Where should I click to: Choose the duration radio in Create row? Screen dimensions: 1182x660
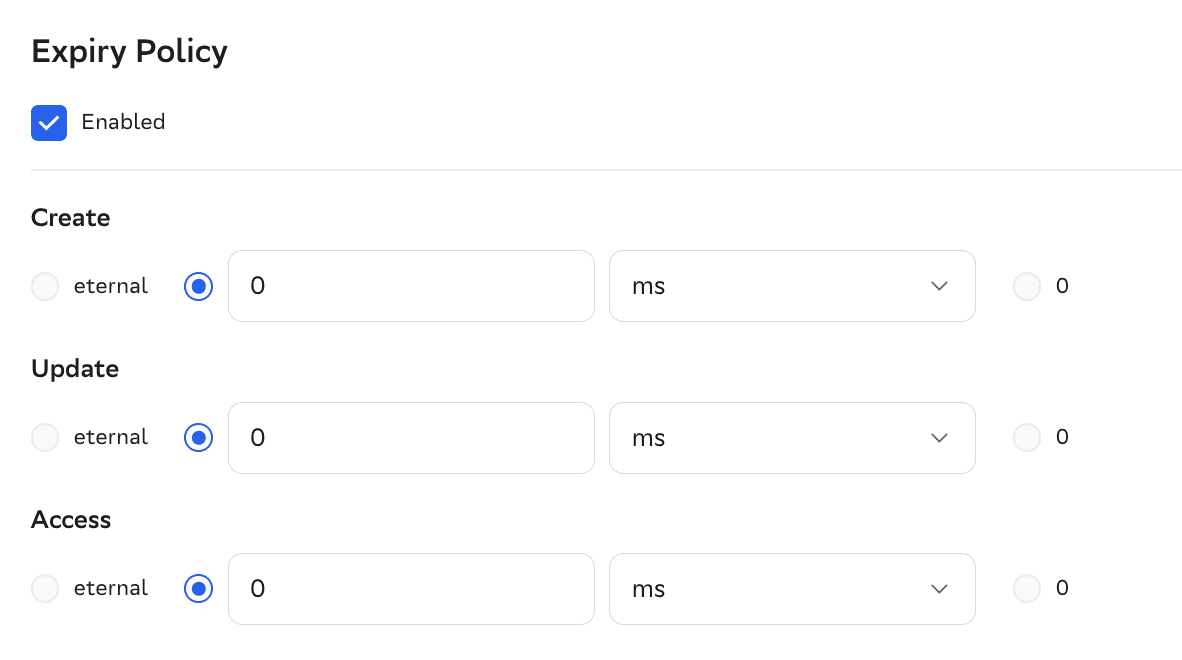click(x=199, y=287)
